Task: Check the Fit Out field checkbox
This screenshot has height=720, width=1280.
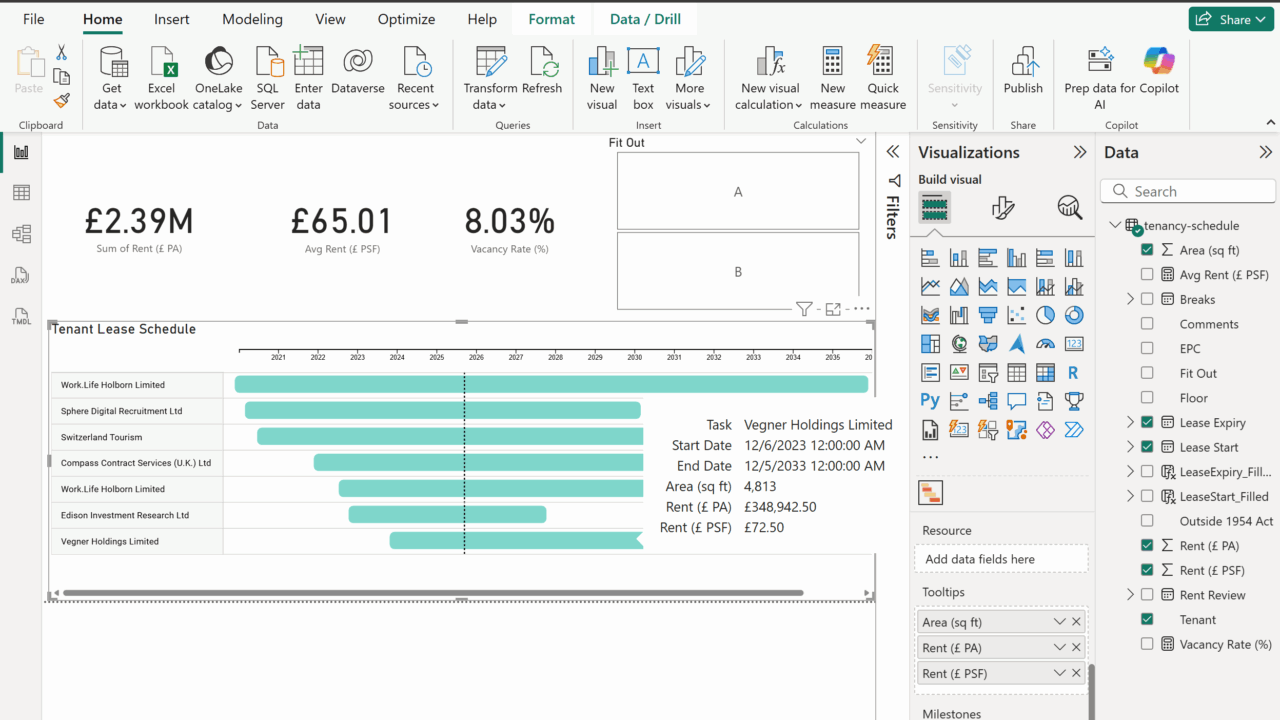Action: 1147,373
